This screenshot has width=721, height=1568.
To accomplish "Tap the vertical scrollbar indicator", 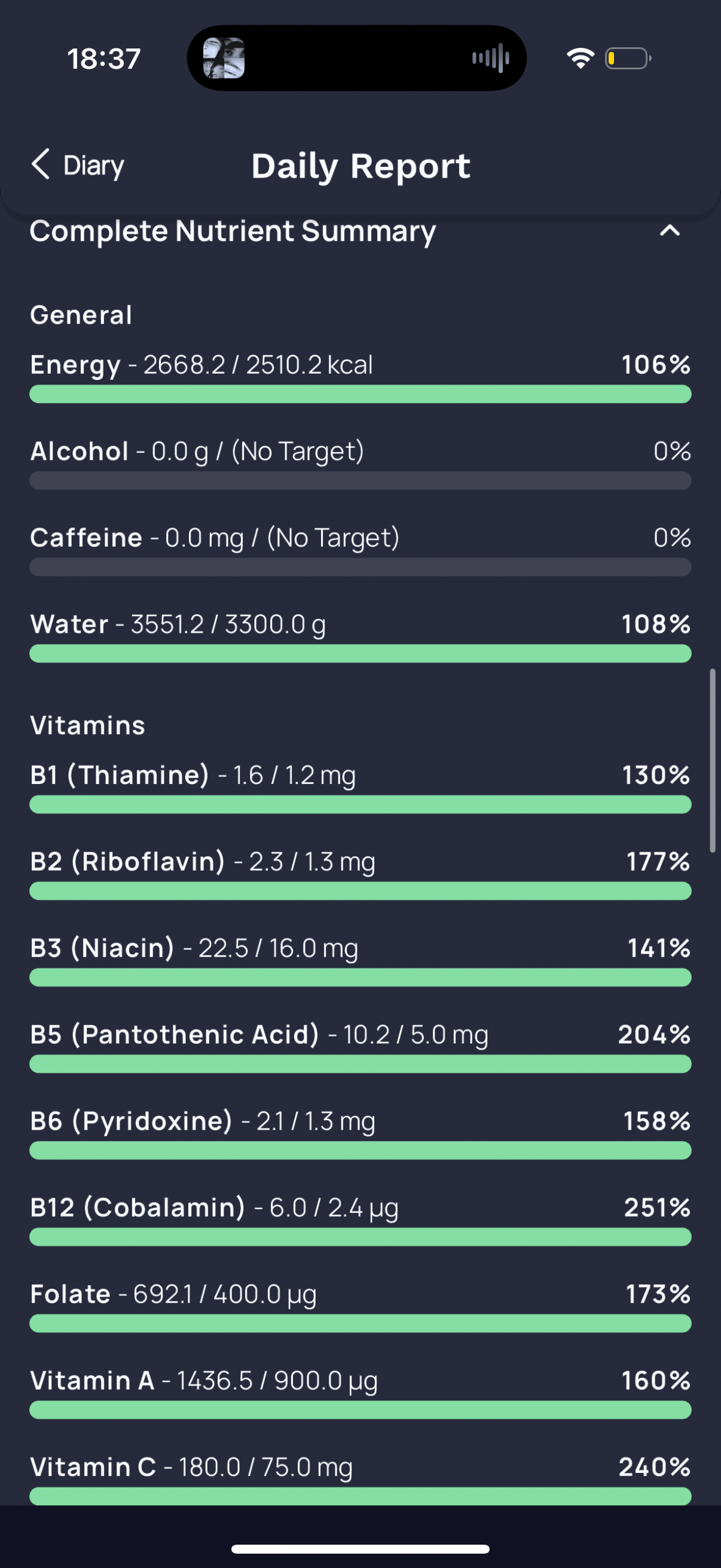I will pos(712,759).
